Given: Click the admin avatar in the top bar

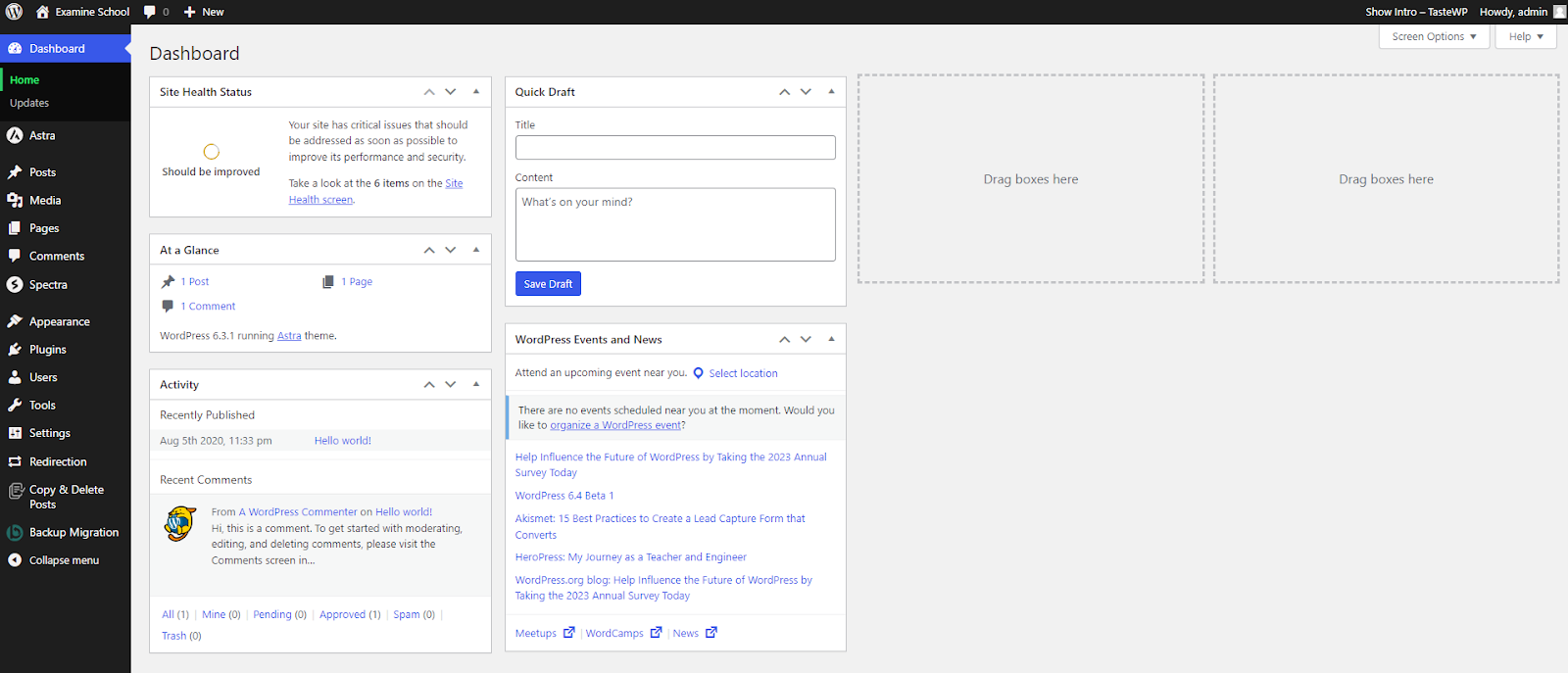Looking at the screenshot, I should click(x=1559, y=12).
